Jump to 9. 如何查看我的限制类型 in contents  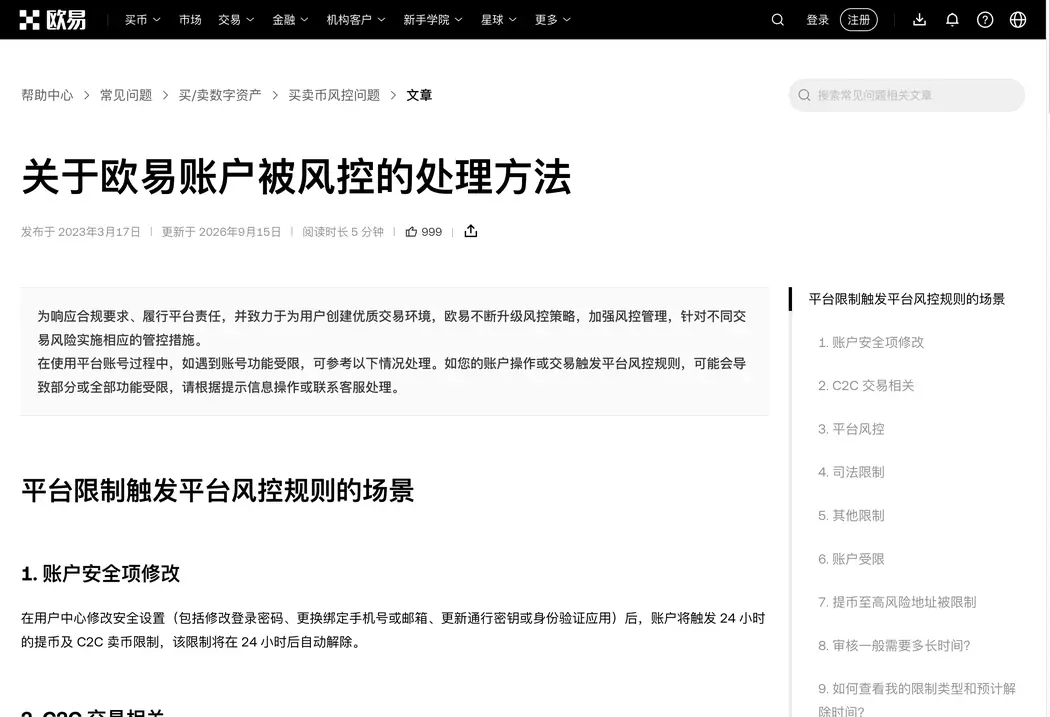point(917,699)
